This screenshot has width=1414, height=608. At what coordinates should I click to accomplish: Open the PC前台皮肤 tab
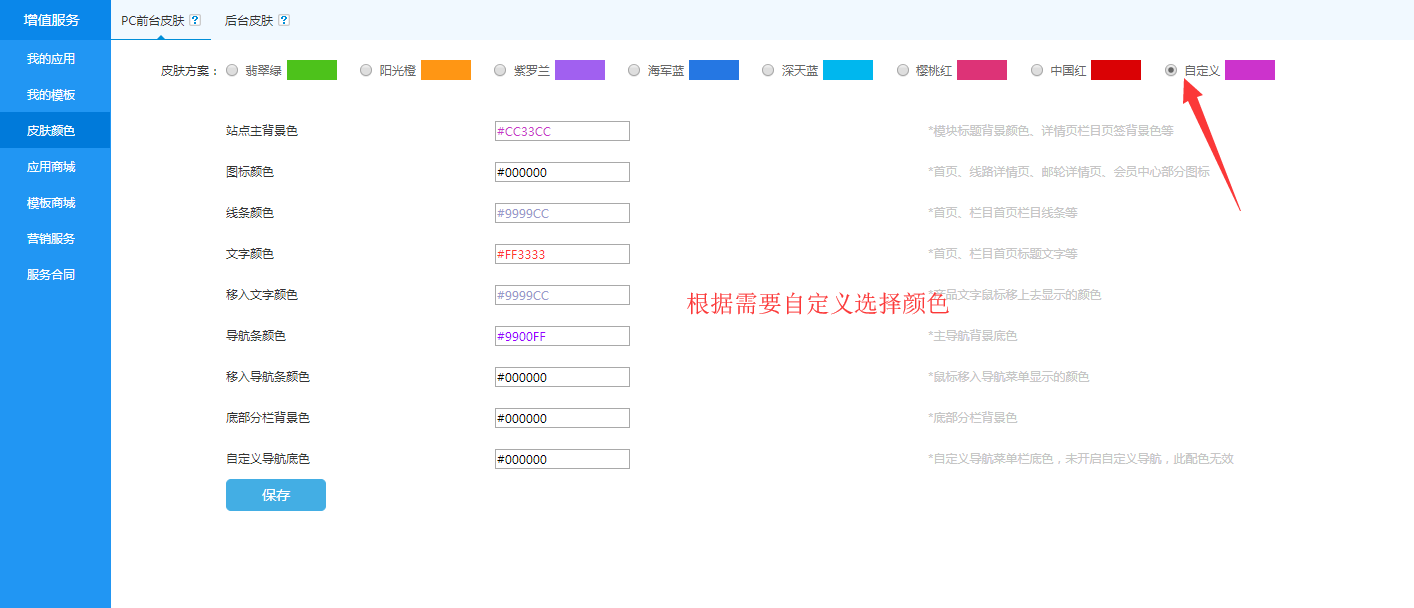152,20
